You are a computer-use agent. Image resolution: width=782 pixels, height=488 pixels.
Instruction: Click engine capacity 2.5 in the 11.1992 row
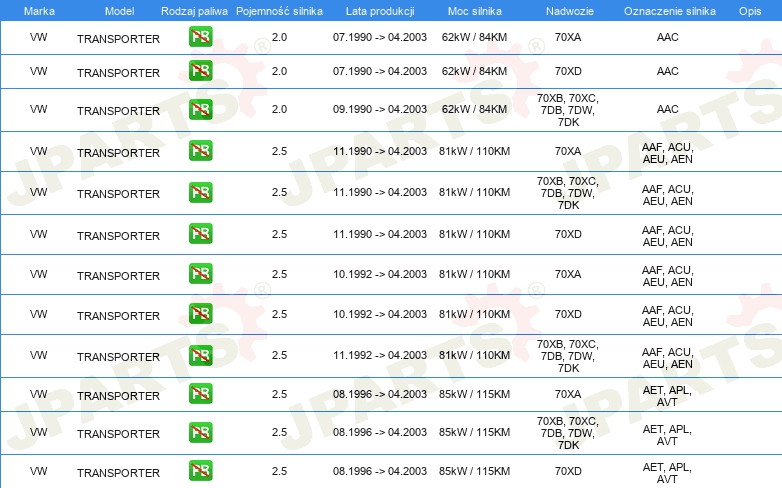(x=279, y=355)
